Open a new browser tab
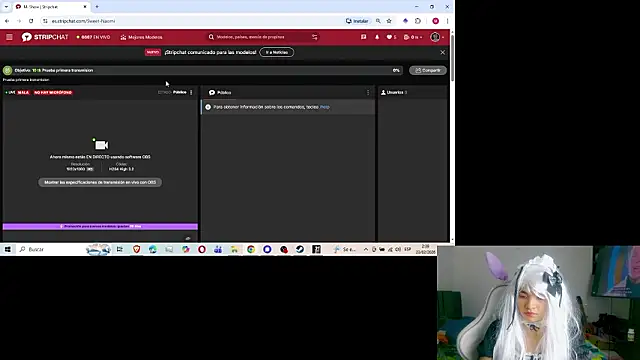Screen dimensions: 640x360 point(97,7)
